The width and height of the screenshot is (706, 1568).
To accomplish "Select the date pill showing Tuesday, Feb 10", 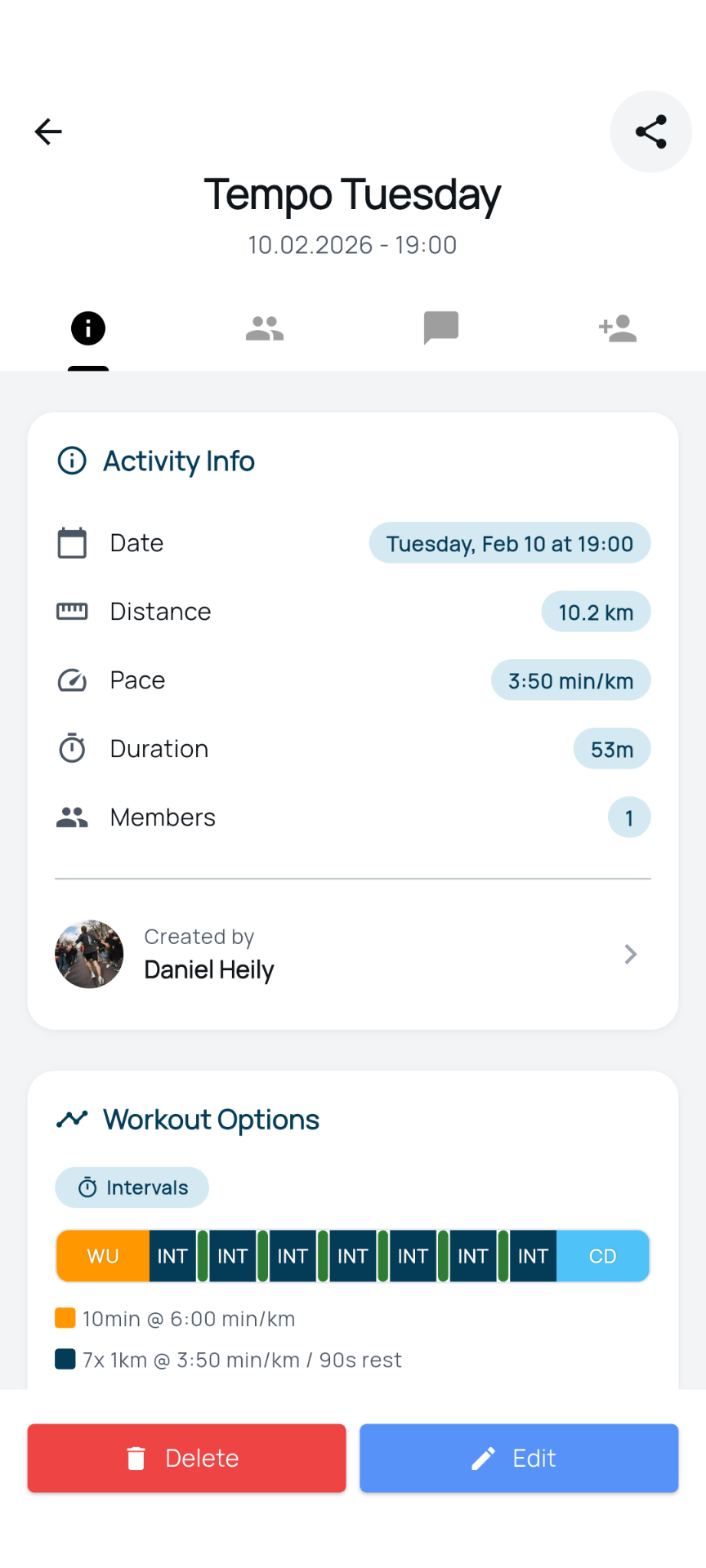I will (x=509, y=543).
